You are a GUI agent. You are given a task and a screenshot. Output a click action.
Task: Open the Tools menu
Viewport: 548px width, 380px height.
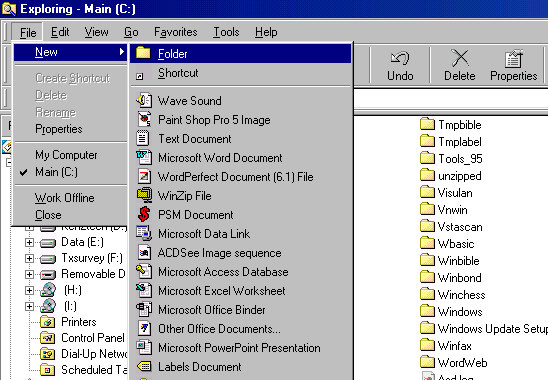226,32
